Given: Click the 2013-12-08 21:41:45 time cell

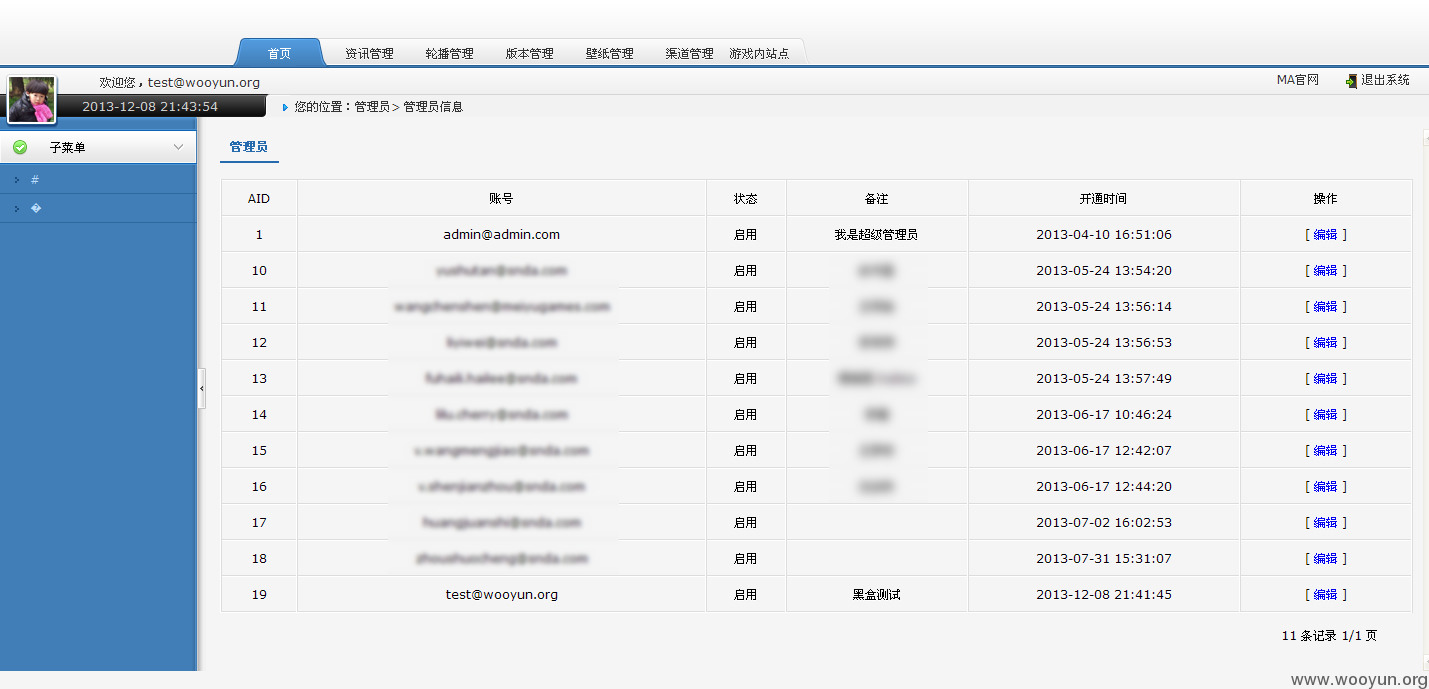Looking at the screenshot, I should tap(1104, 595).
